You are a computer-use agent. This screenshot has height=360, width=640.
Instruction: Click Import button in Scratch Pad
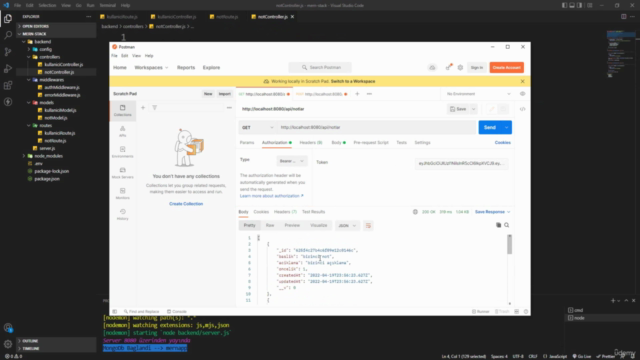(224, 94)
